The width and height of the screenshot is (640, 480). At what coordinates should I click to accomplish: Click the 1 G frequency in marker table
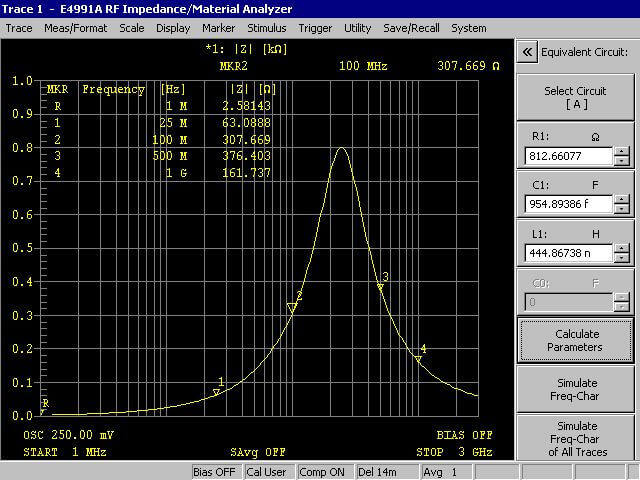tap(176, 173)
